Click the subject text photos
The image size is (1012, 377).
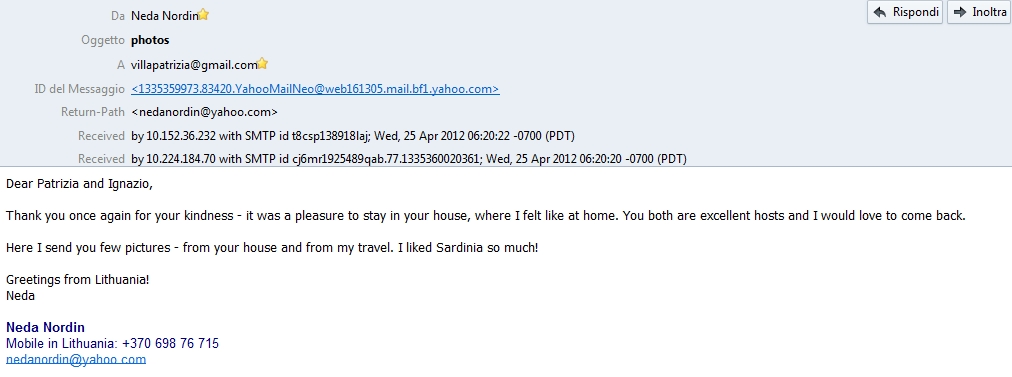coord(150,40)
